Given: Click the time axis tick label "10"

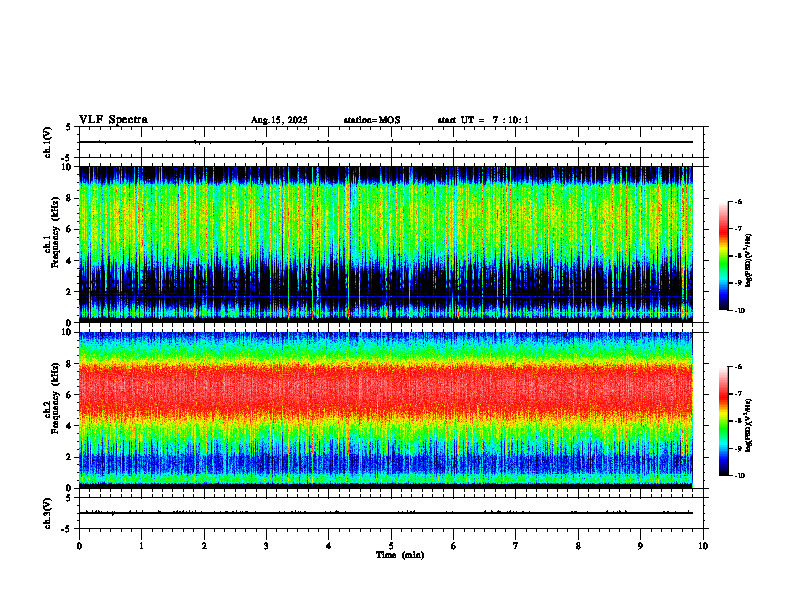Looking at the screenshot, I should (x=703, y=546).
